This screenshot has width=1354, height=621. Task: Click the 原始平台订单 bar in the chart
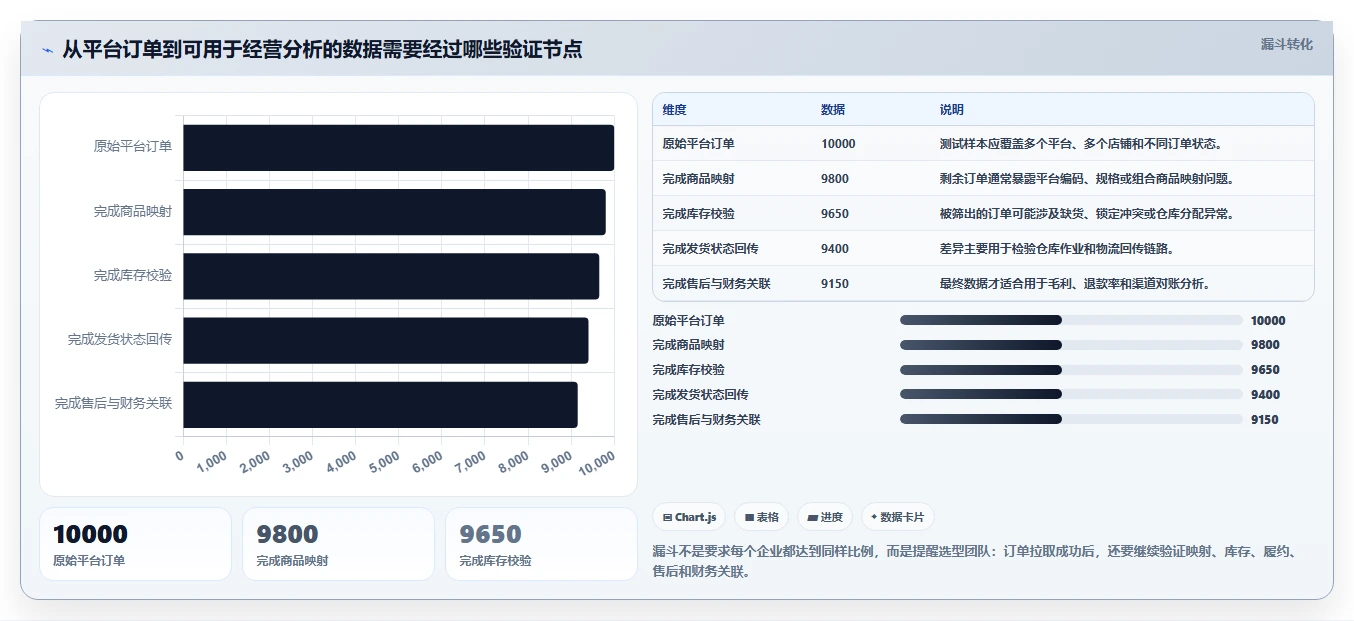[398, 147]
